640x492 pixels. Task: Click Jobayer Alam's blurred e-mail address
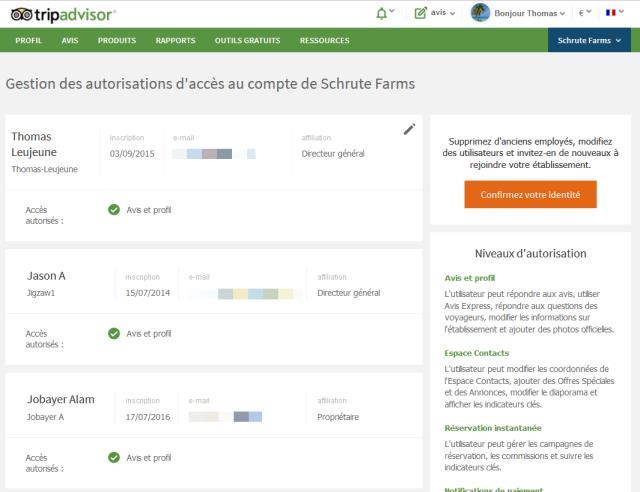[x=225, y=417]
